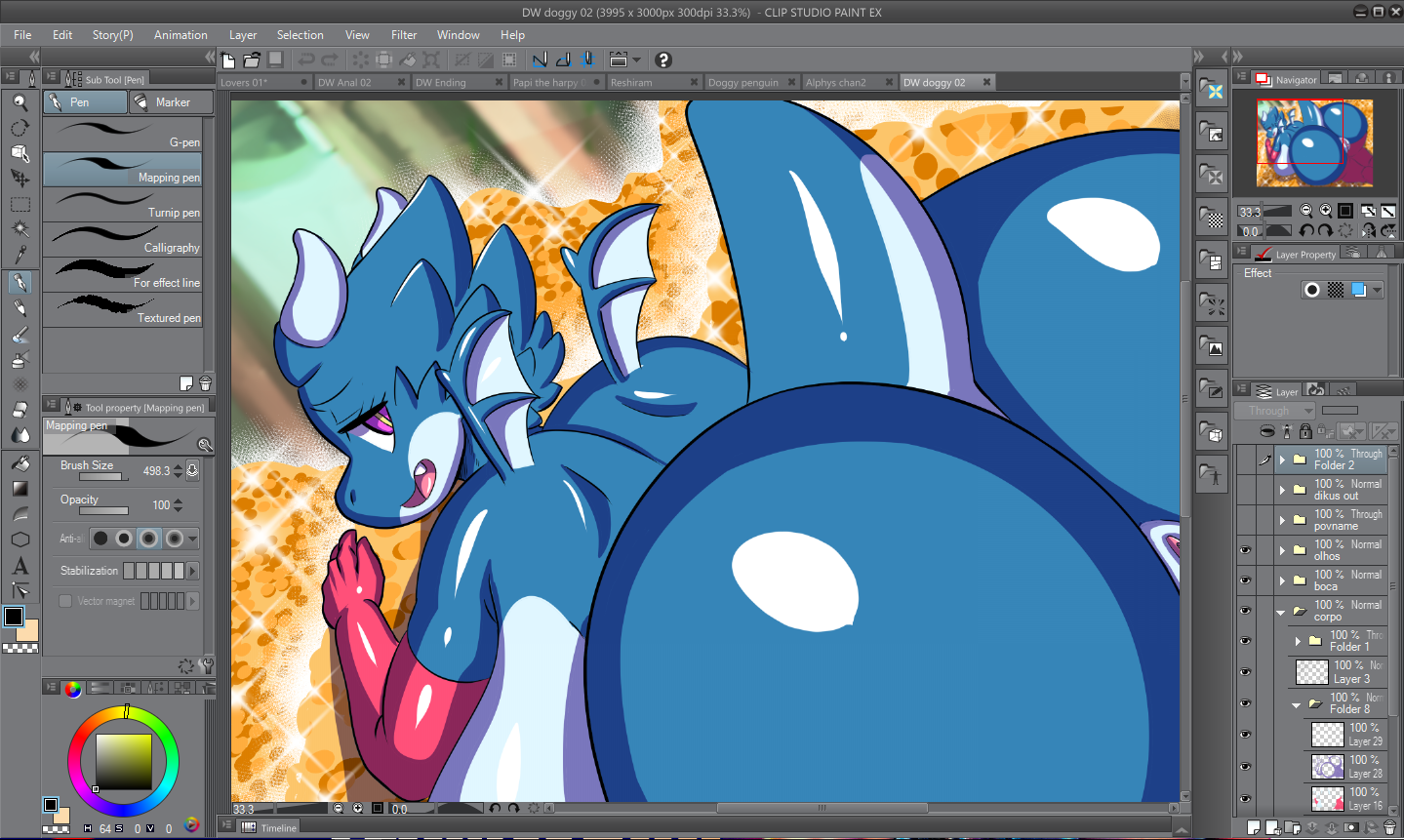
Task: Select the Text tool
Action: tap(20, 566)
